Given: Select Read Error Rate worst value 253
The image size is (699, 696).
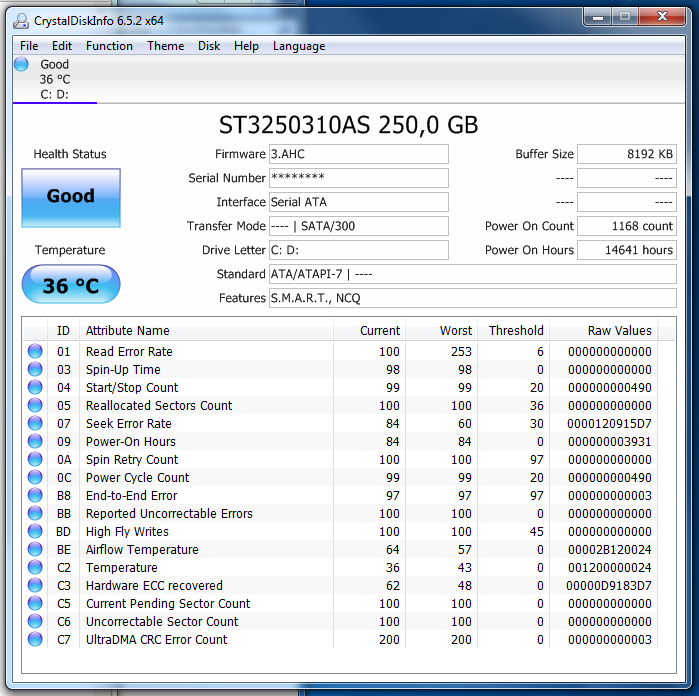Looking at the screenshot, I should [461, 351].
